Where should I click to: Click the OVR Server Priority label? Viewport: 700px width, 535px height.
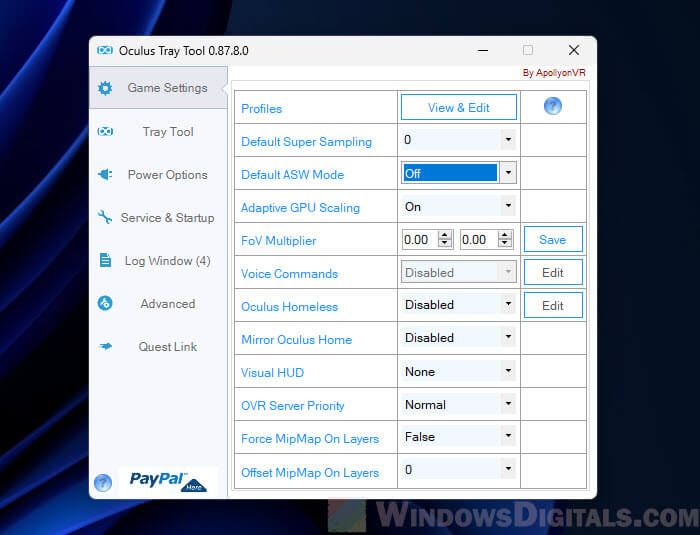(x=292, y=406)
